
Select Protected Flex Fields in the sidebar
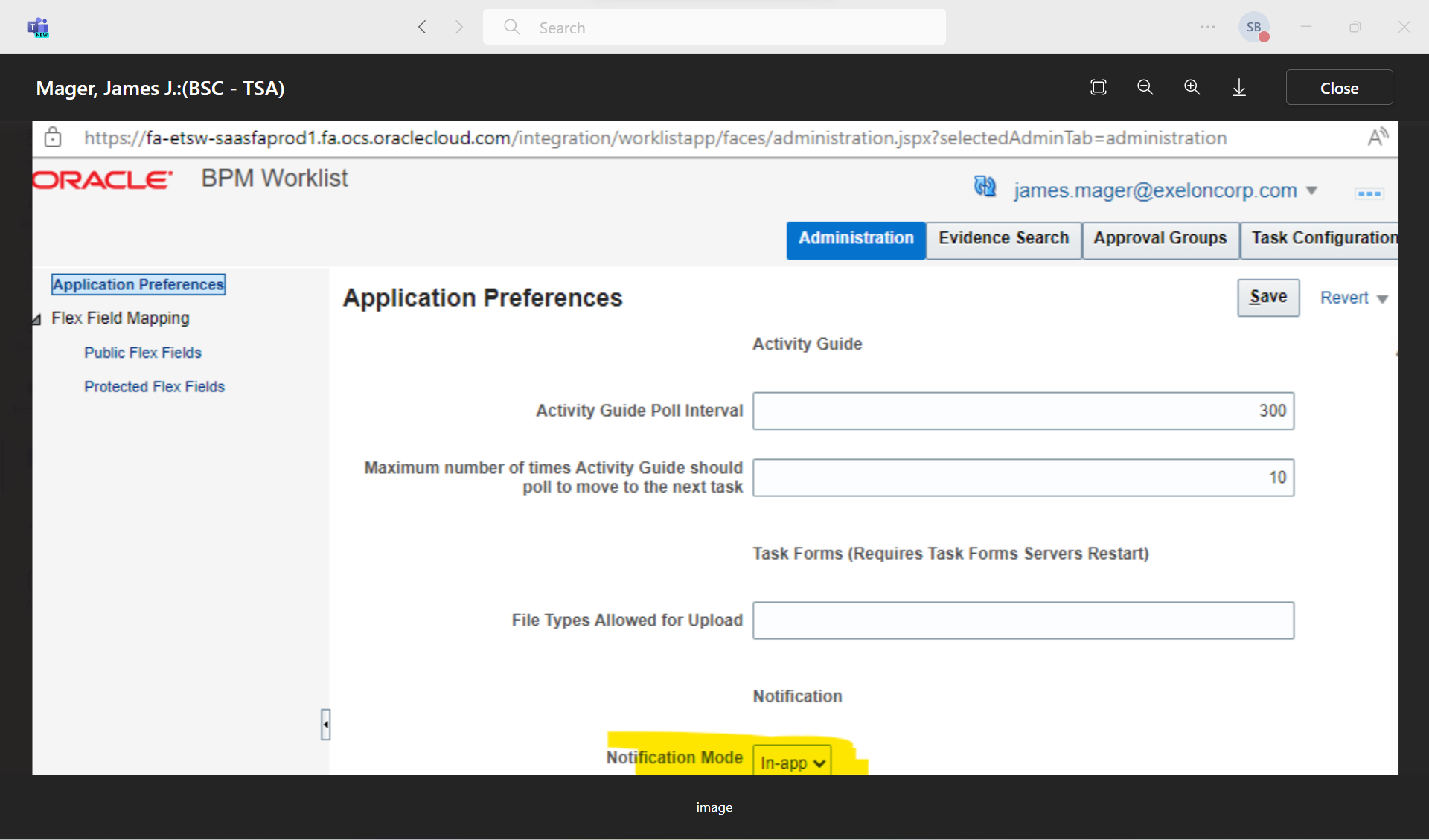154,386
